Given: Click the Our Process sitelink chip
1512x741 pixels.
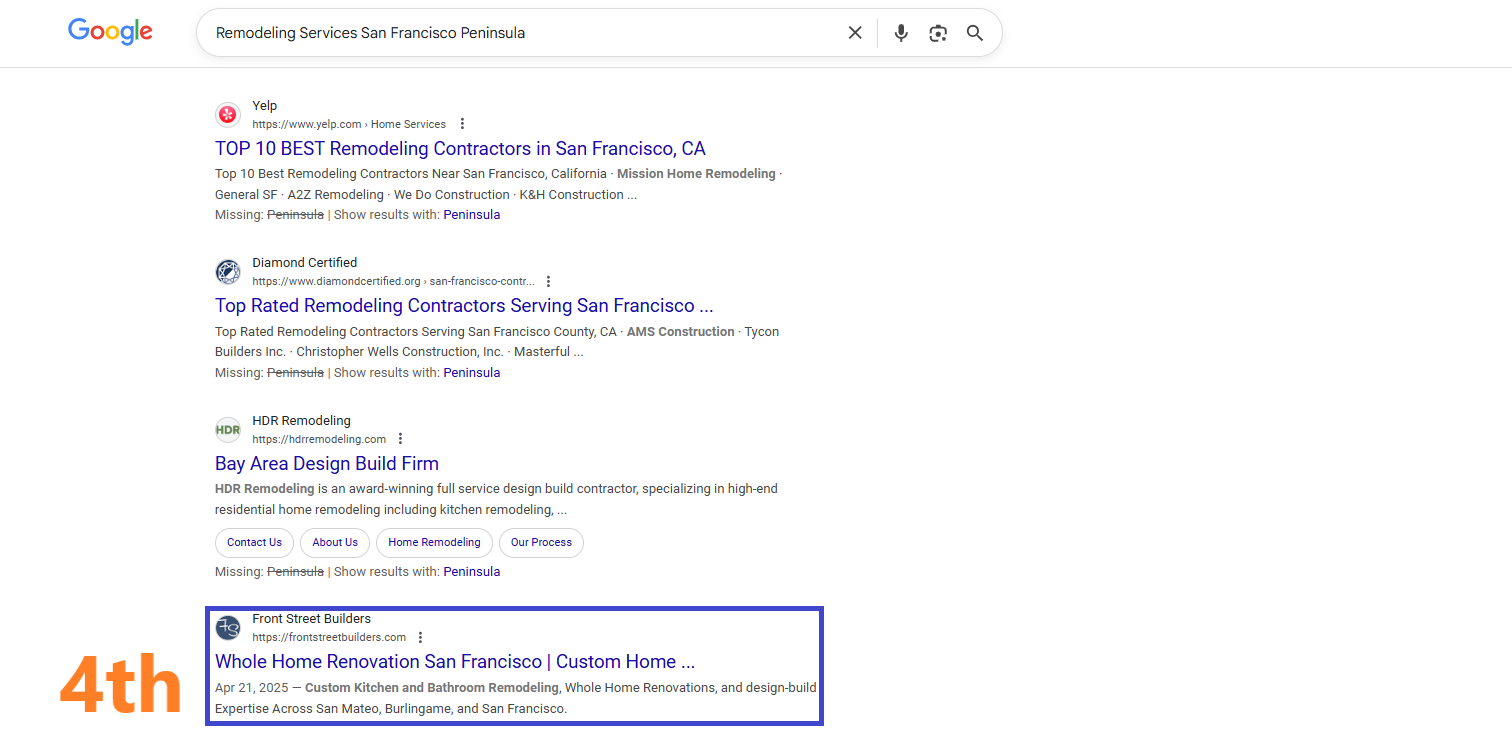Looking at the screenshot, I should click(541, 543).
